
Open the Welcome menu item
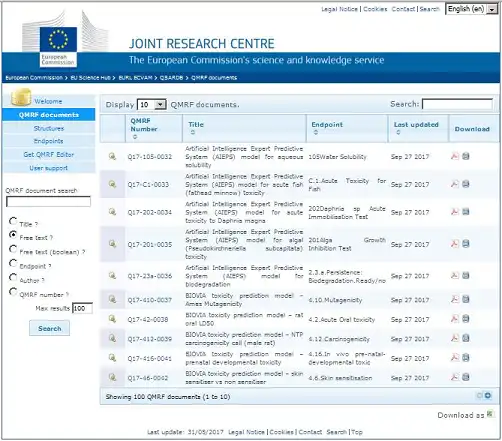pyautogui.click(x=48, y=101)
